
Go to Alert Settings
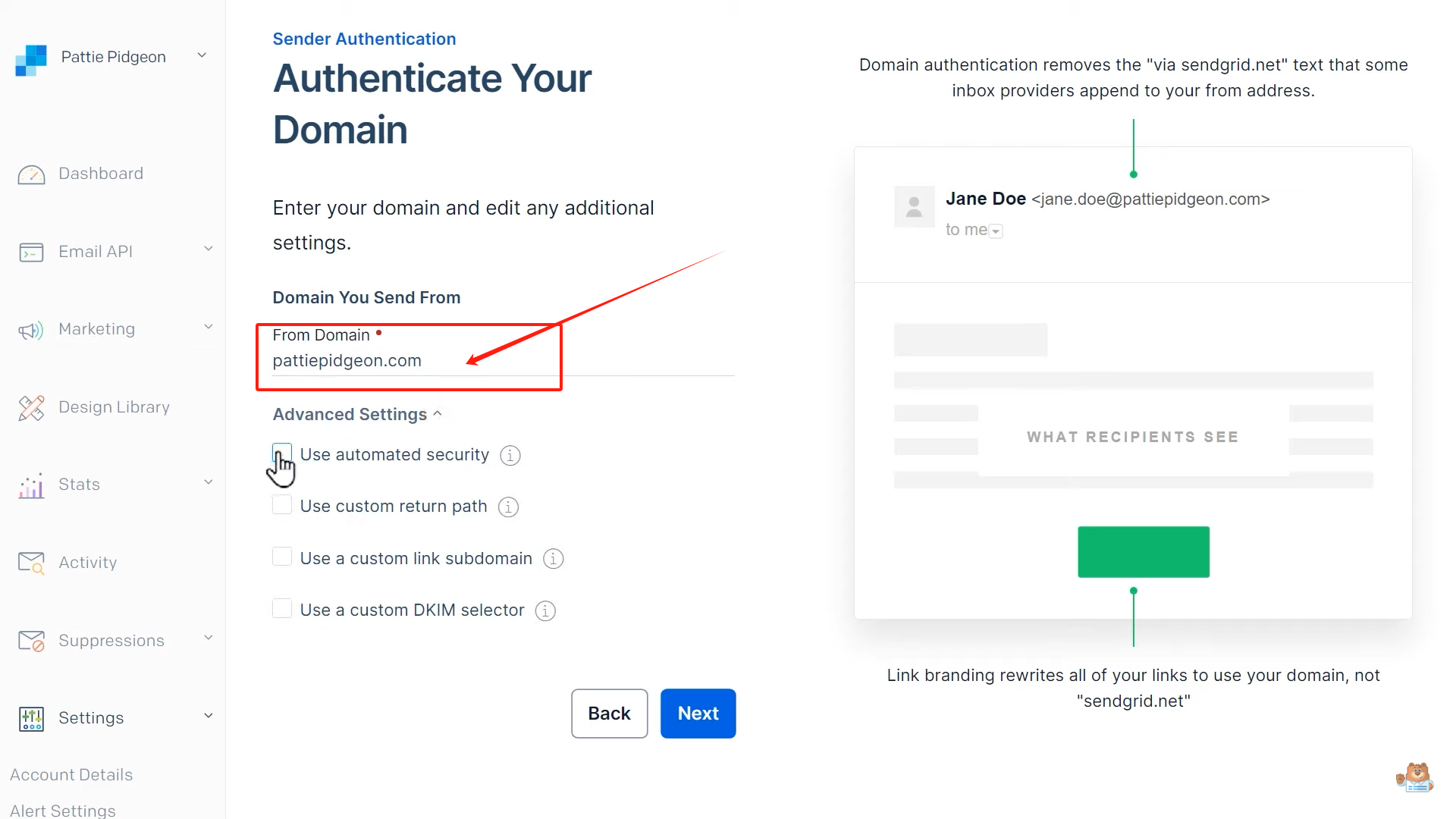pyautogui.click(x=63, y=810)
